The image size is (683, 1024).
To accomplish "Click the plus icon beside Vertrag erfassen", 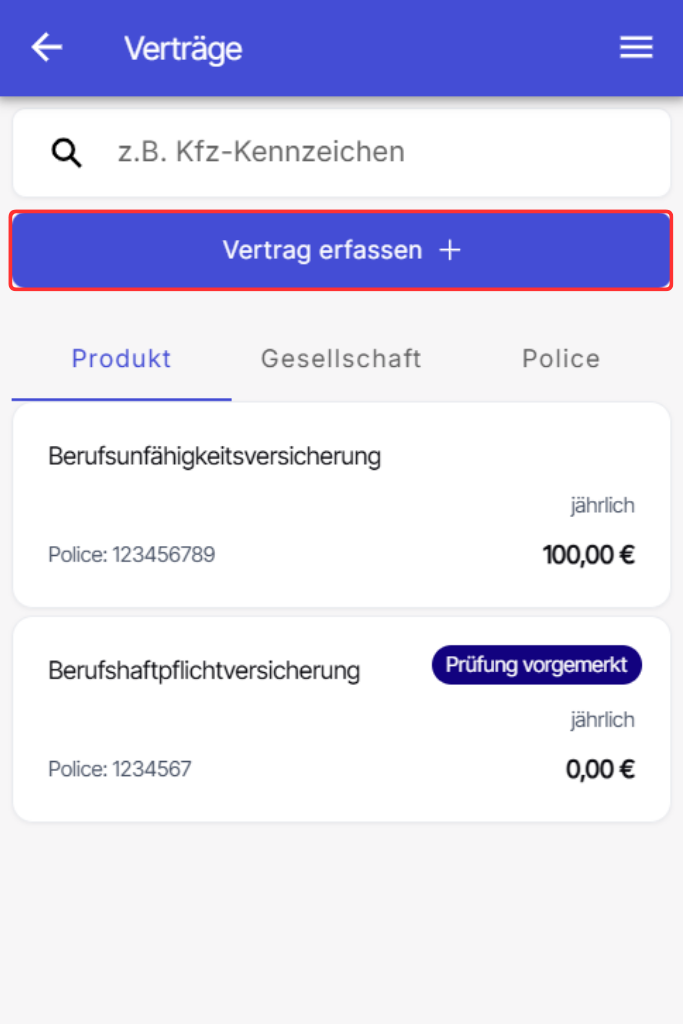I will click(450, 250).
